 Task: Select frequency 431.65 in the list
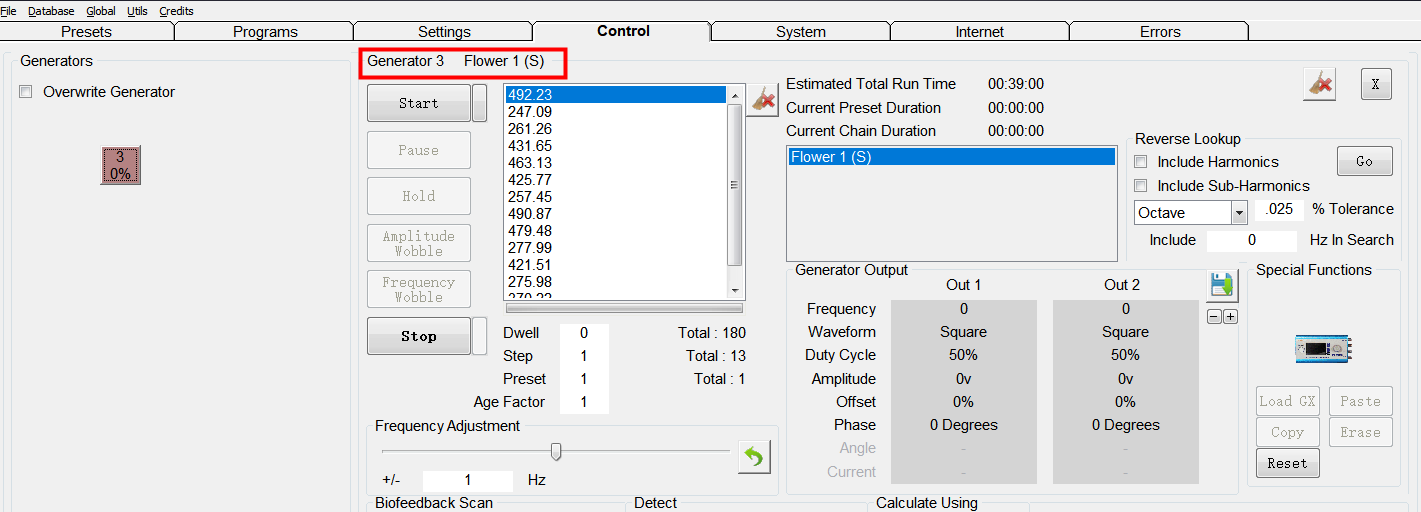click(530, 146)
